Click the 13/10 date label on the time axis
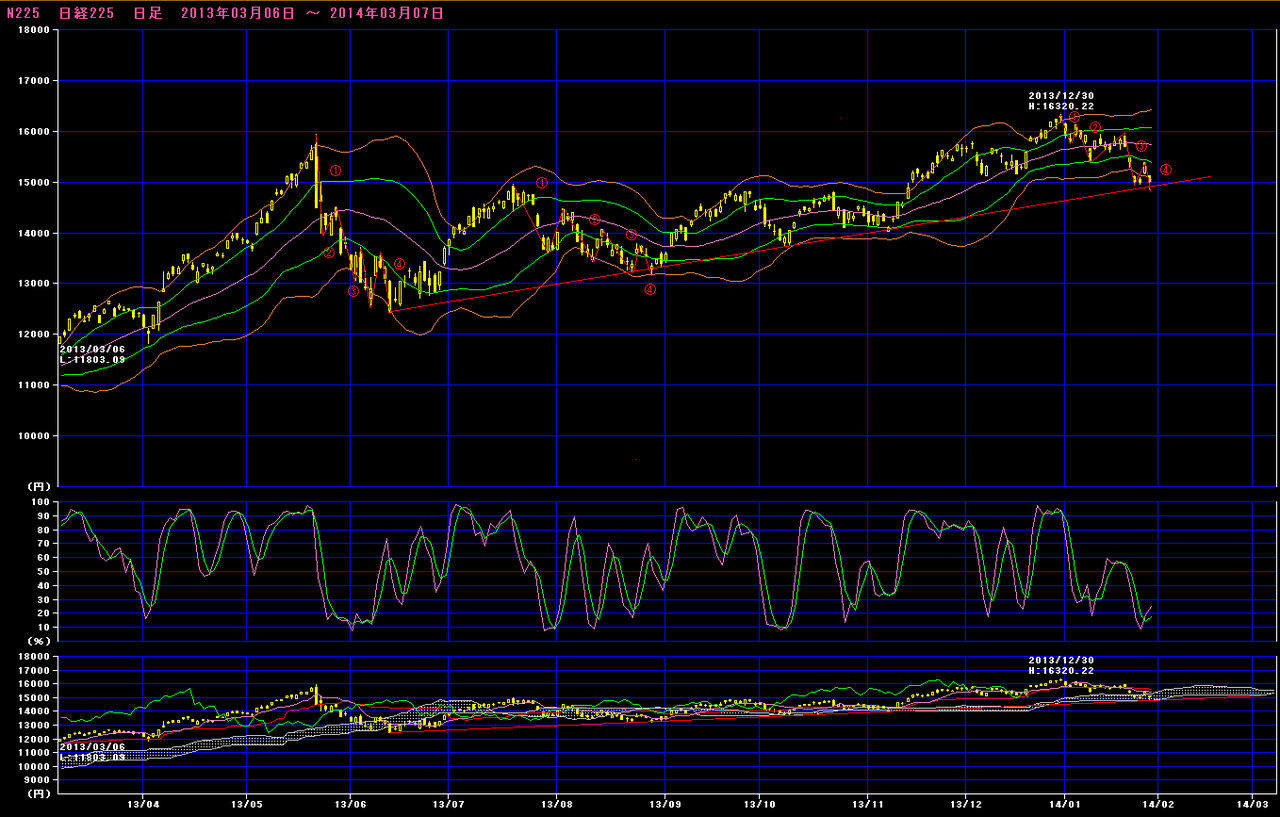This screenshot has height=817, width=1280. coord(760,803)
